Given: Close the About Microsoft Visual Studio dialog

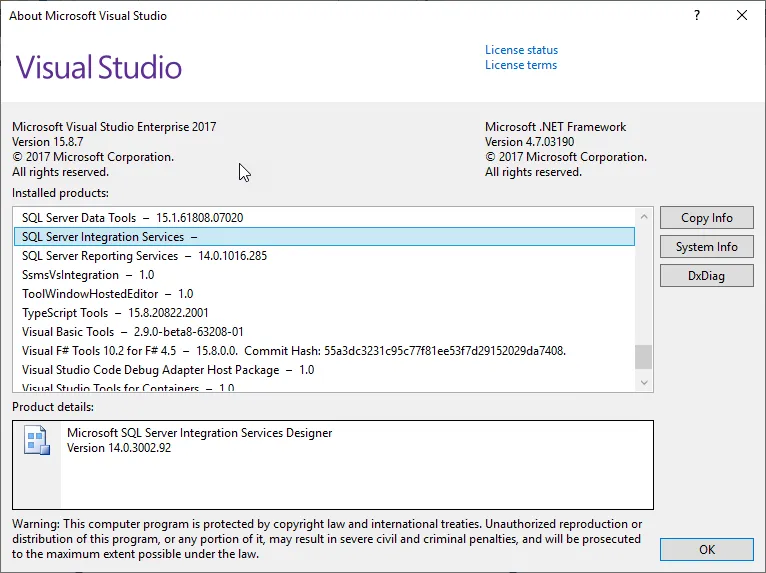Looking at the screenshot, I should point(742,16).
